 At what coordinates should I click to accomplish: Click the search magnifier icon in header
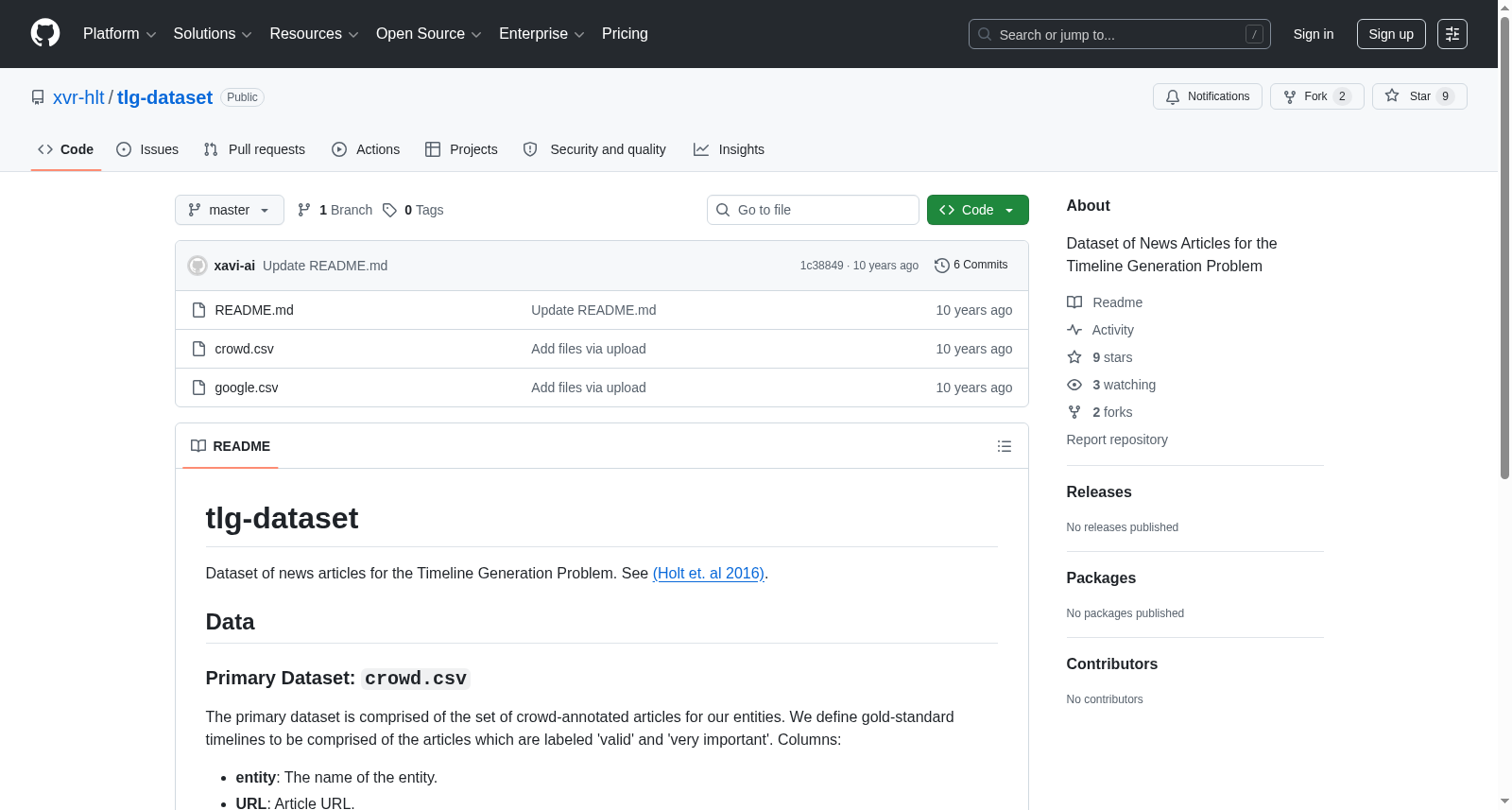tap(985, 34)
